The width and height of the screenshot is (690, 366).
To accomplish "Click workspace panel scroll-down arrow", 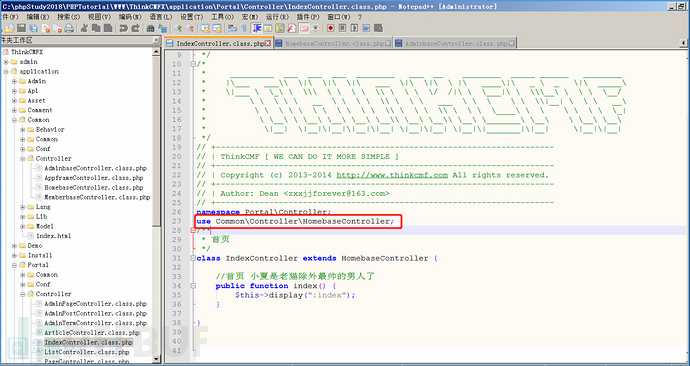I will click(x=156, y=359).
